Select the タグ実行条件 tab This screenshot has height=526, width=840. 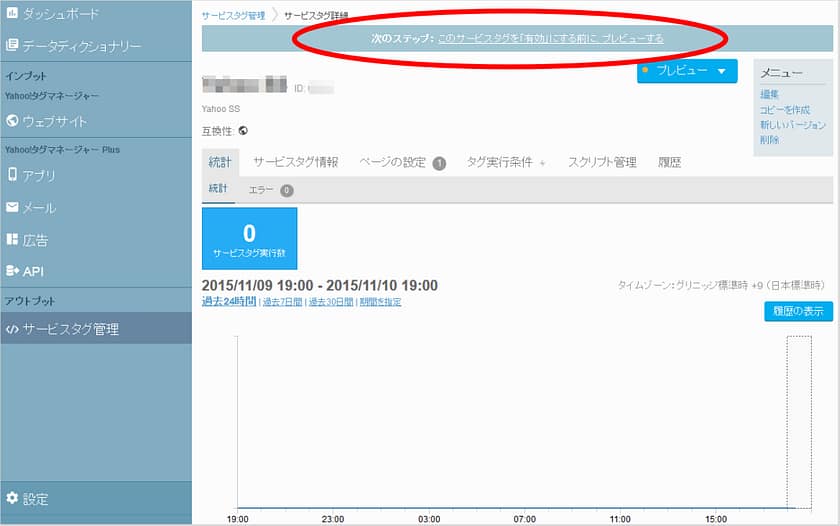[506, 162]
